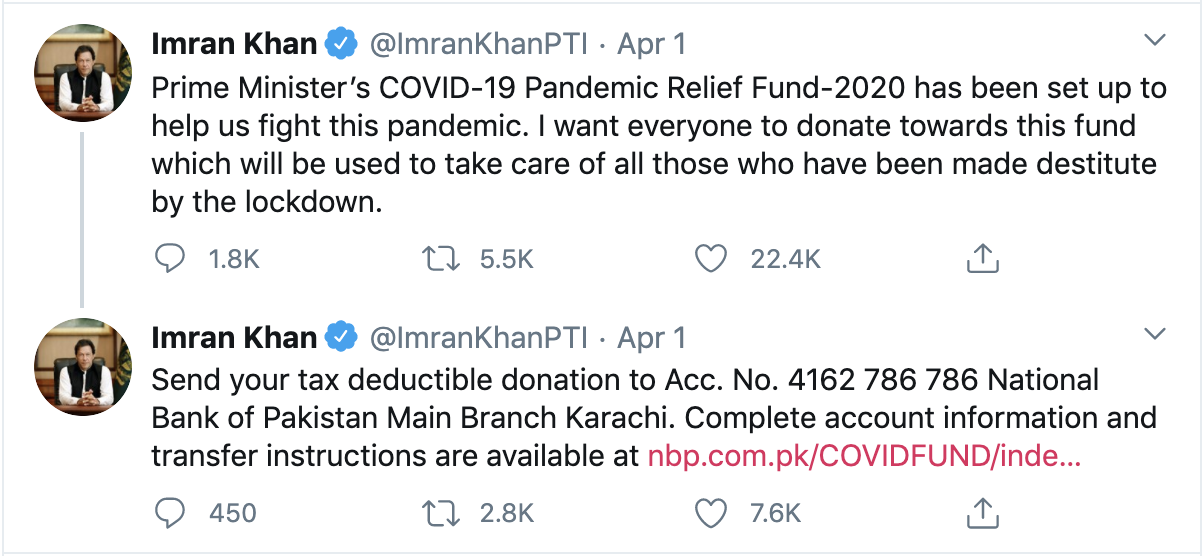Viewport: 1202px width, 556px height.
Task: Open the Apr 1 timestamp on second tweet
Action: pyautogui.click(x=652, y=338)
